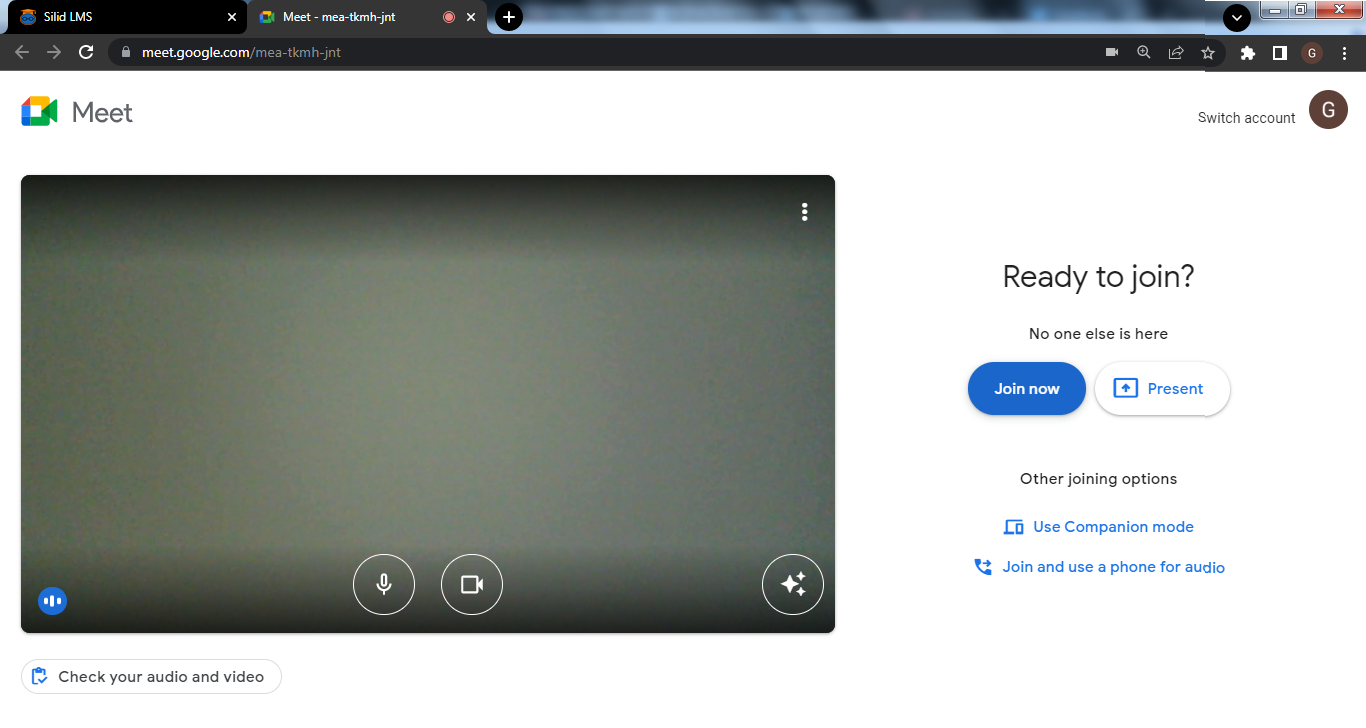Image resolution: width=1366 pixels, height=728 pixels.
Task: Click the blue audio level indicator
Action: pos(52,601)
